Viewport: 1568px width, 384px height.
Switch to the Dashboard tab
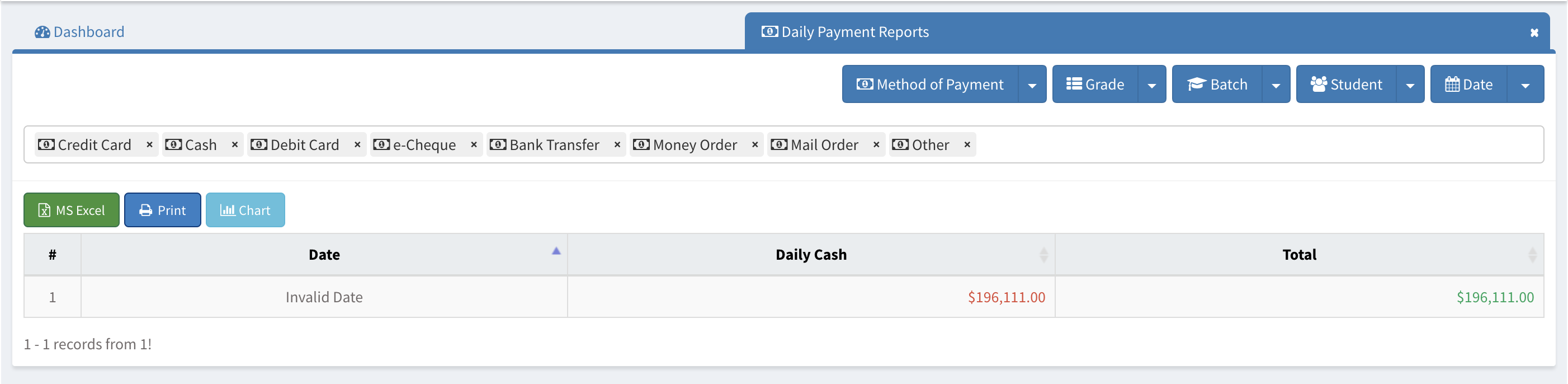[80, 32]
